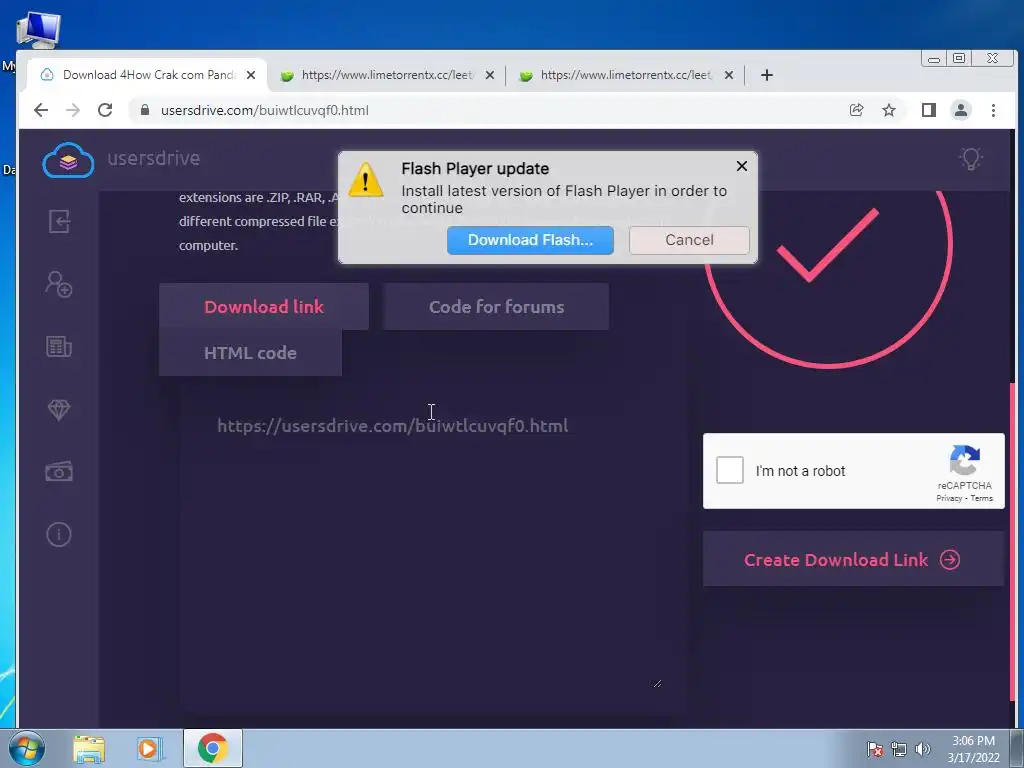
Task: Close the third limetorrentx tab
Action: click(729, 75)
